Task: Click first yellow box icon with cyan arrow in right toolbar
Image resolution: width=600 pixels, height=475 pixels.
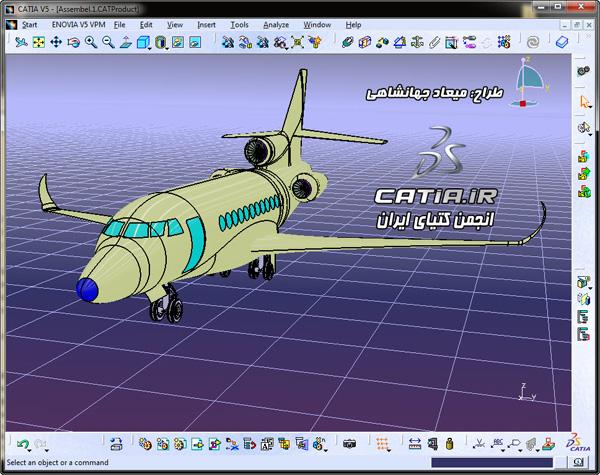Action: point(584,156)
